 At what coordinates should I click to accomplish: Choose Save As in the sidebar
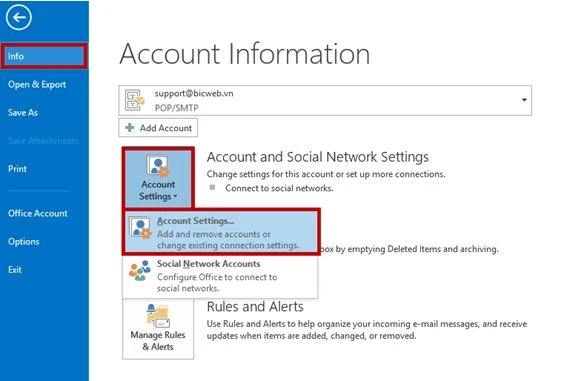[23, 113]
